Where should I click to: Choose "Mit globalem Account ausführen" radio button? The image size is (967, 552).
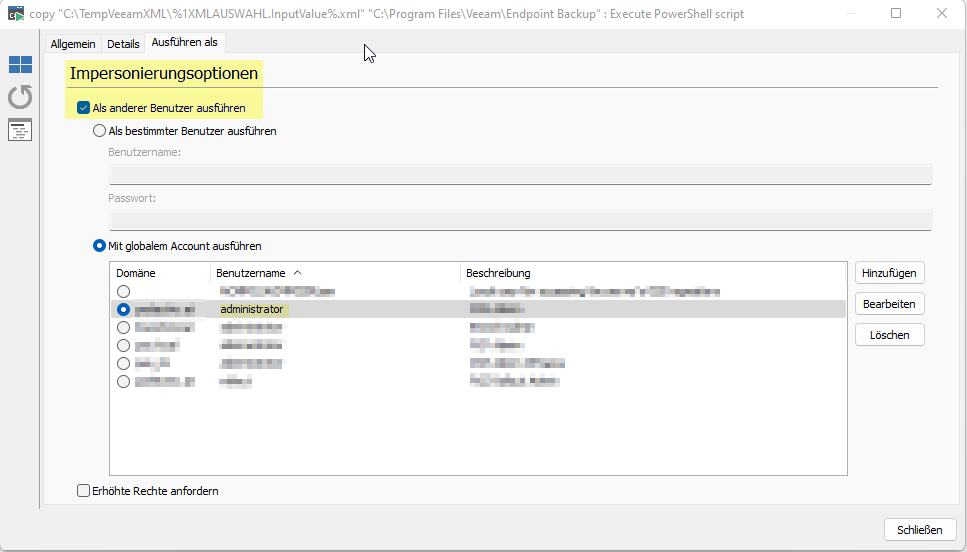point(99,246)
